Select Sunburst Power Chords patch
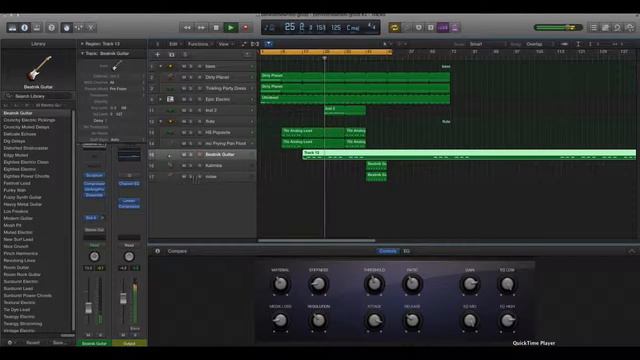This screenshot has height=360, width=640. [x=28, y=296]
